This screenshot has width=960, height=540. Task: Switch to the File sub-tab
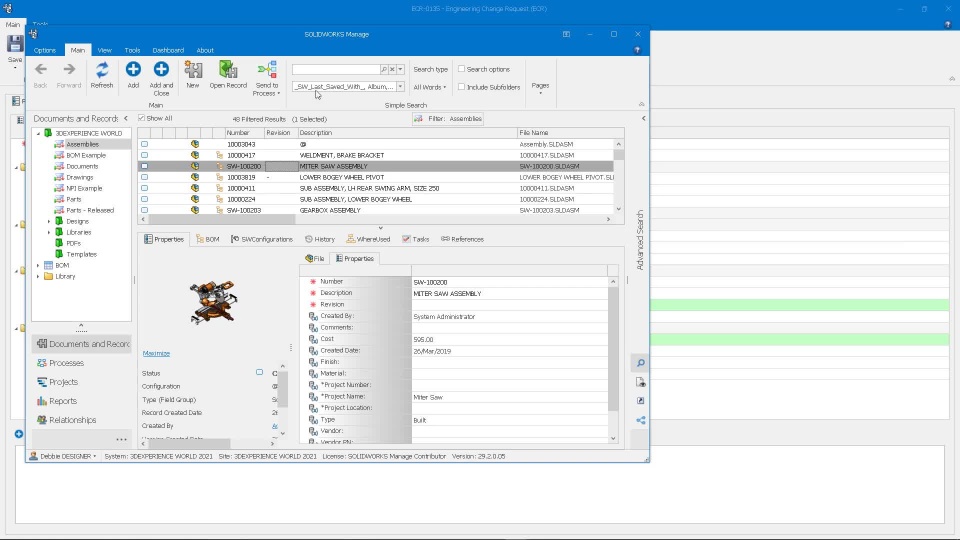point(315,258)
